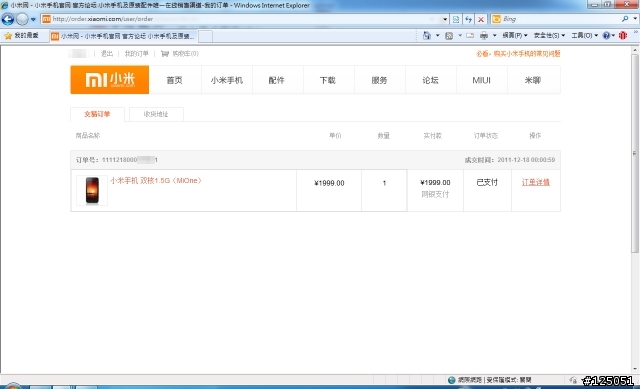Click the 我的订单 link in top bar

tap(137, 53)
